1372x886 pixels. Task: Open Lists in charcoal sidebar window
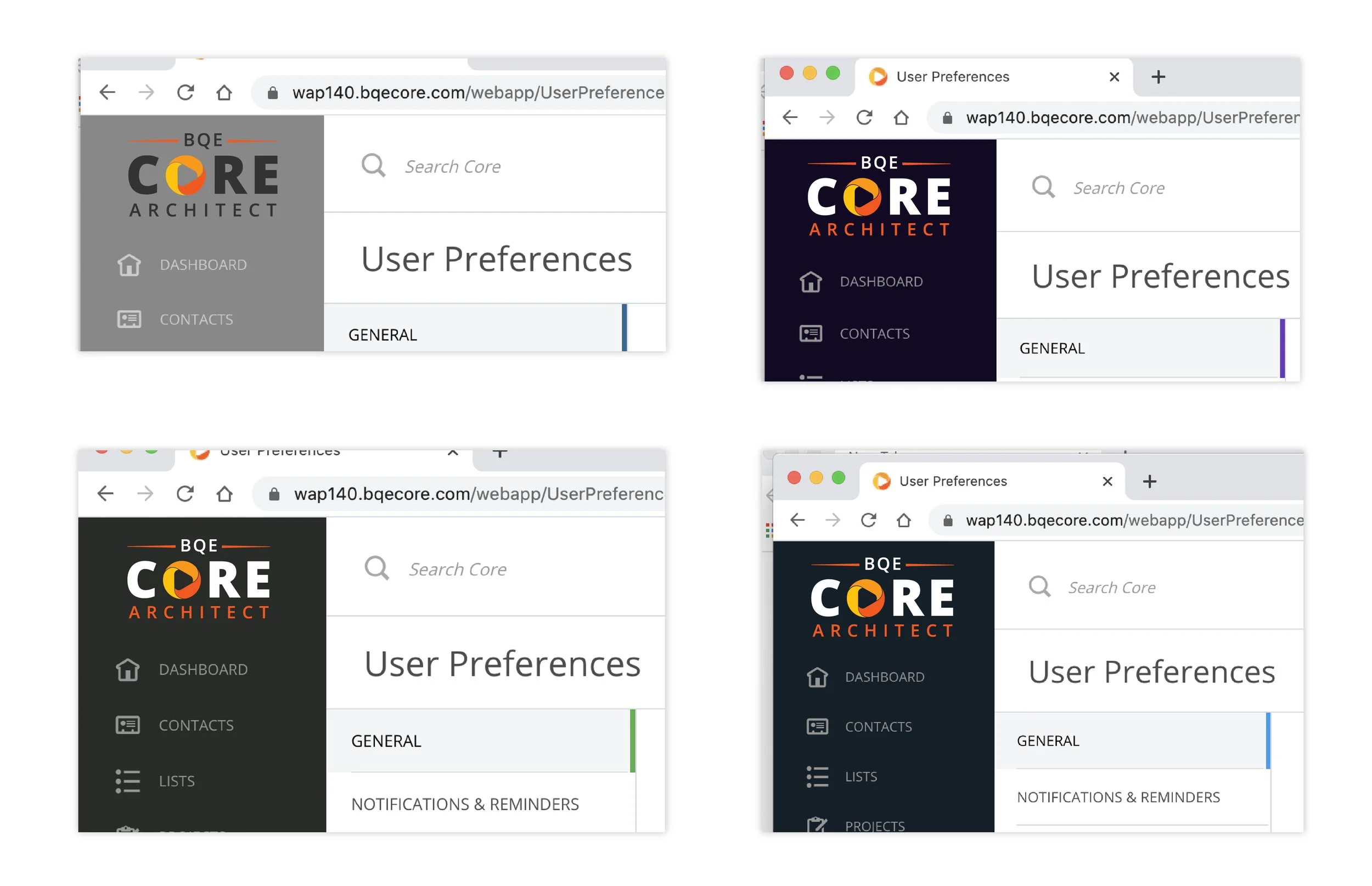click(x=155, y=781)
